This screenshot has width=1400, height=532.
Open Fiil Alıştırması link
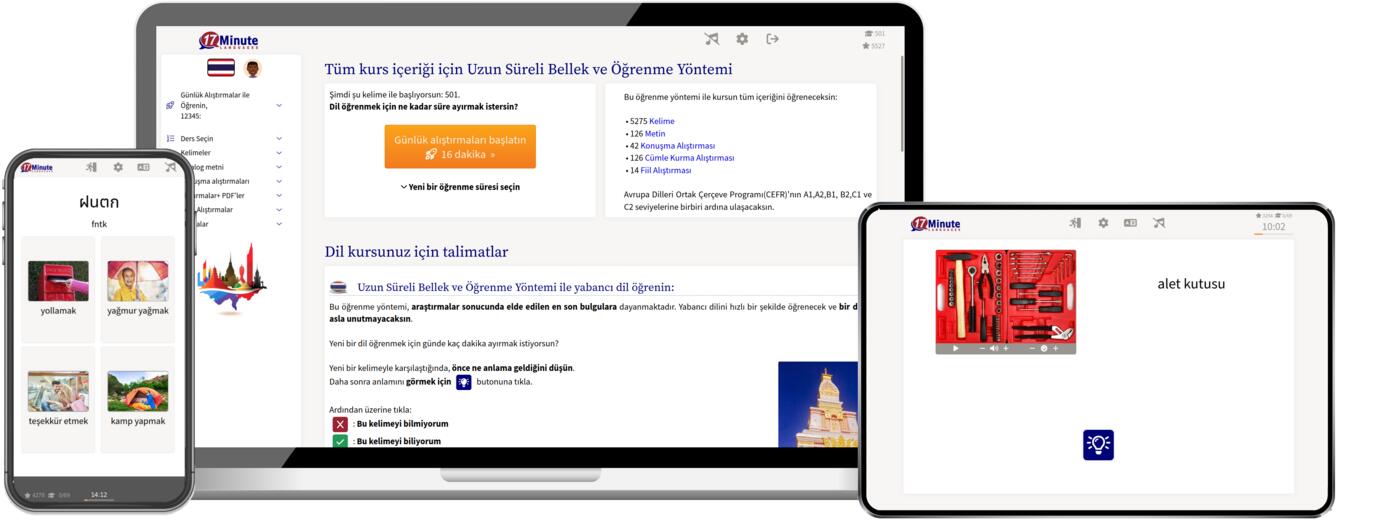click(666, 170)
